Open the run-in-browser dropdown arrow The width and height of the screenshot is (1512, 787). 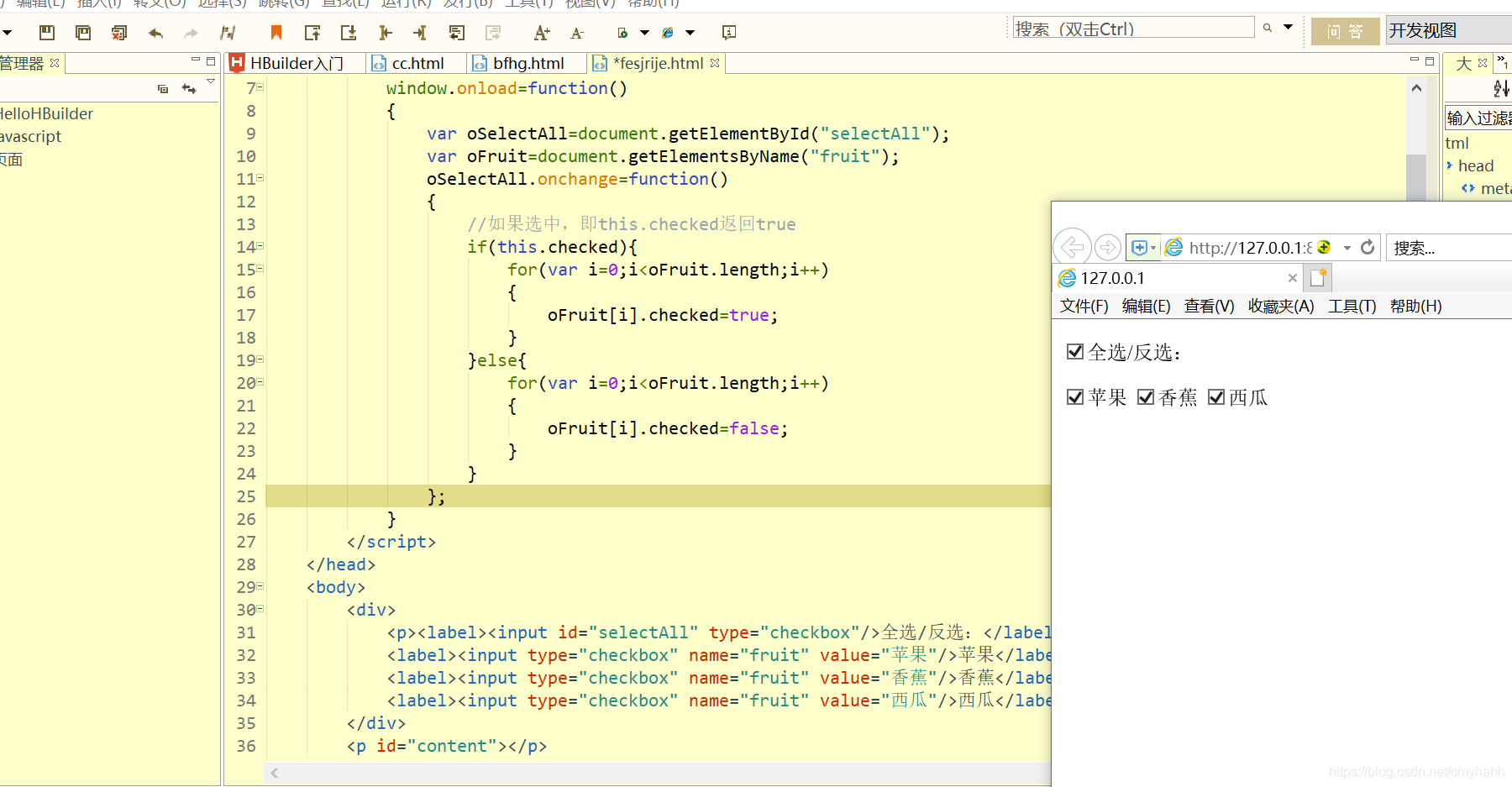[645, 33]
